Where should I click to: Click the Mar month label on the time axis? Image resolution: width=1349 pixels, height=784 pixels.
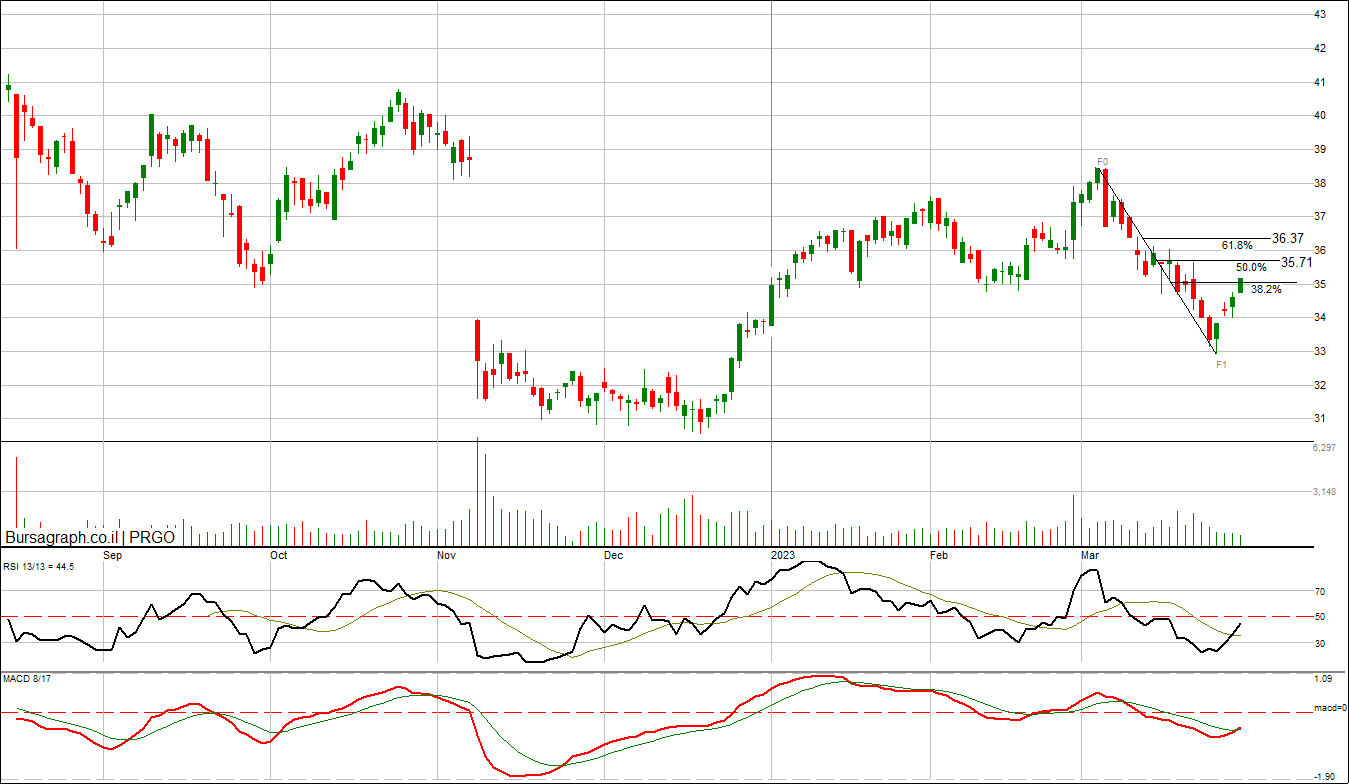coord(1090,554)
